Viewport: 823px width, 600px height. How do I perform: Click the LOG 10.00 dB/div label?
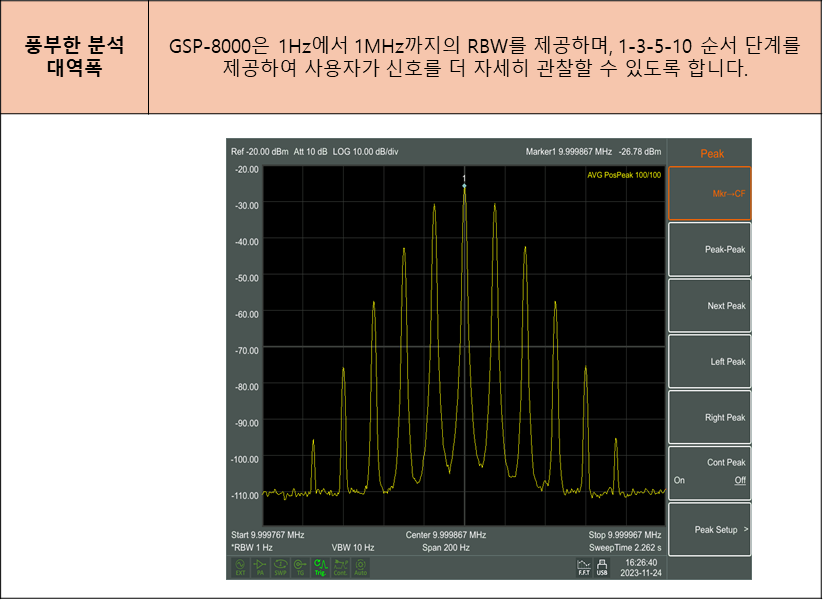(365, 152)
